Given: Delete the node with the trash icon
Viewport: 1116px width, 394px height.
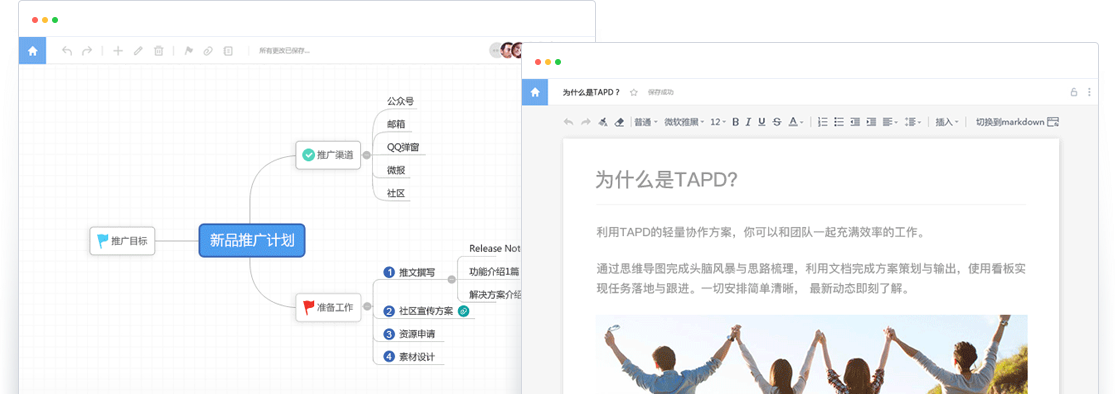Looking at the screenshot, I should click(159, 50).
